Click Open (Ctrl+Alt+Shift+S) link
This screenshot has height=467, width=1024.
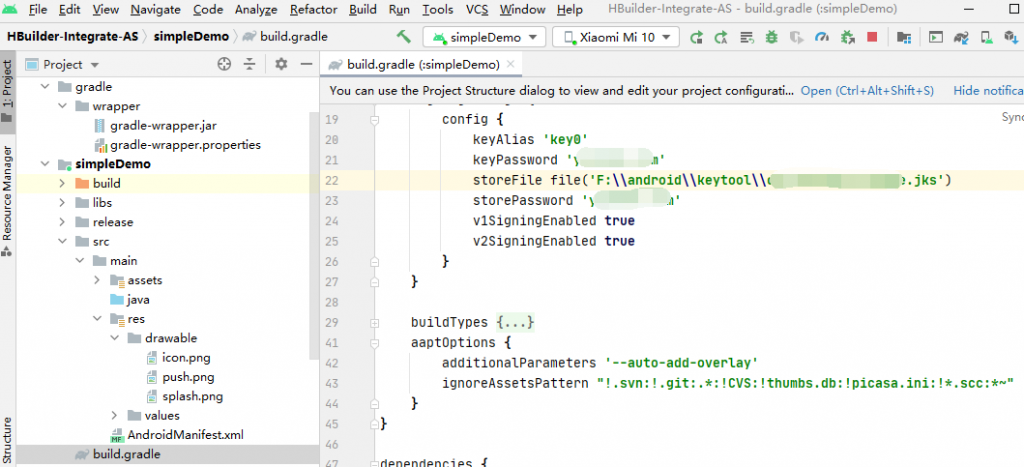click(x=866, y=90)
